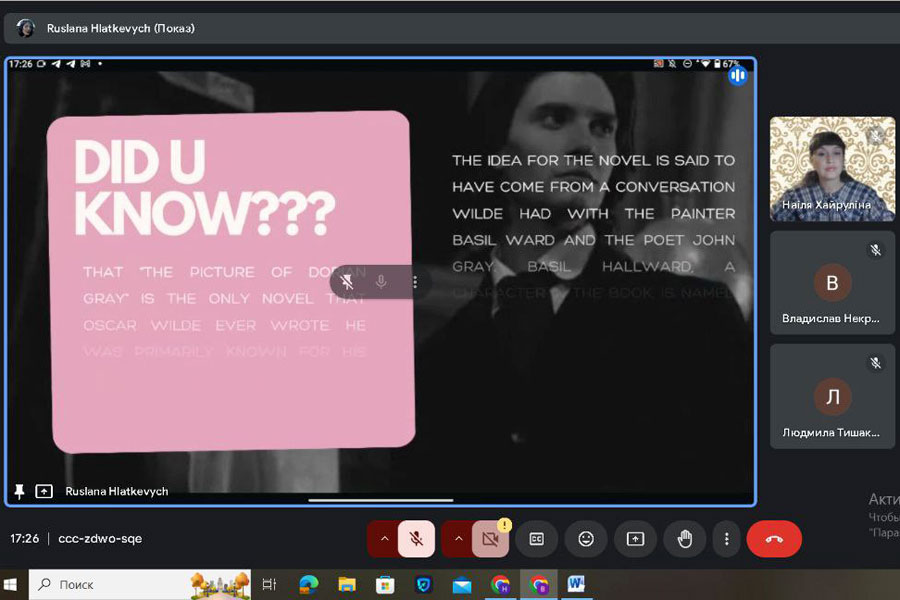
Task: Open presentation tile three-dot options
Action: tap(415, 283)
